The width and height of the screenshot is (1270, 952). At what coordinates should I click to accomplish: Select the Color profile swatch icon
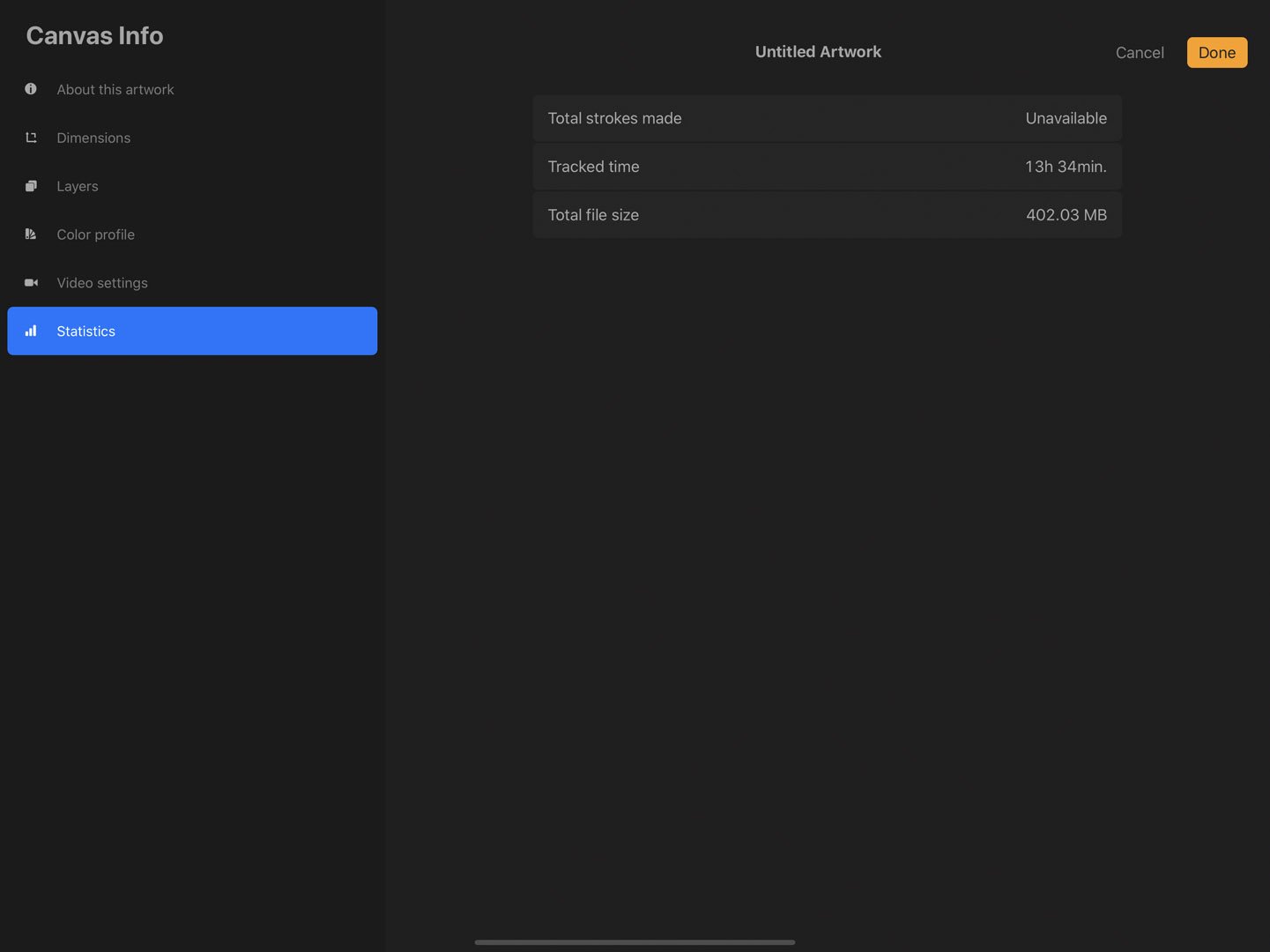(x=31, y=234)
